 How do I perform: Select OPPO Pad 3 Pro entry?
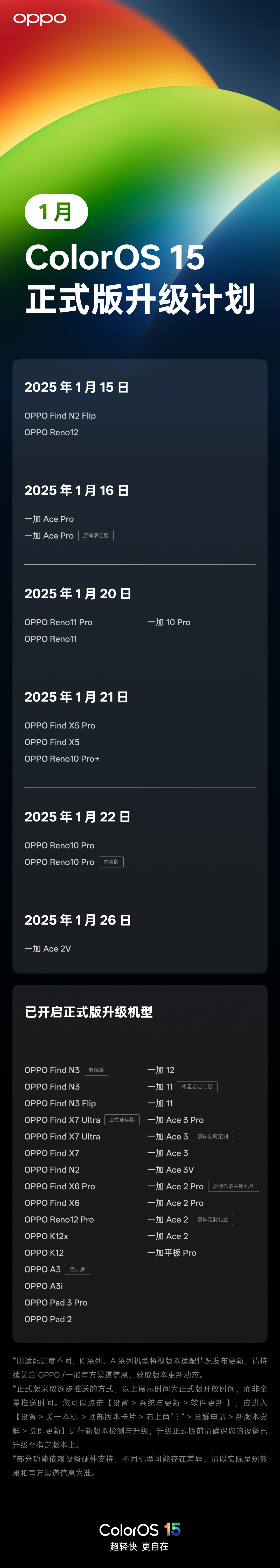coord(55,1303)
